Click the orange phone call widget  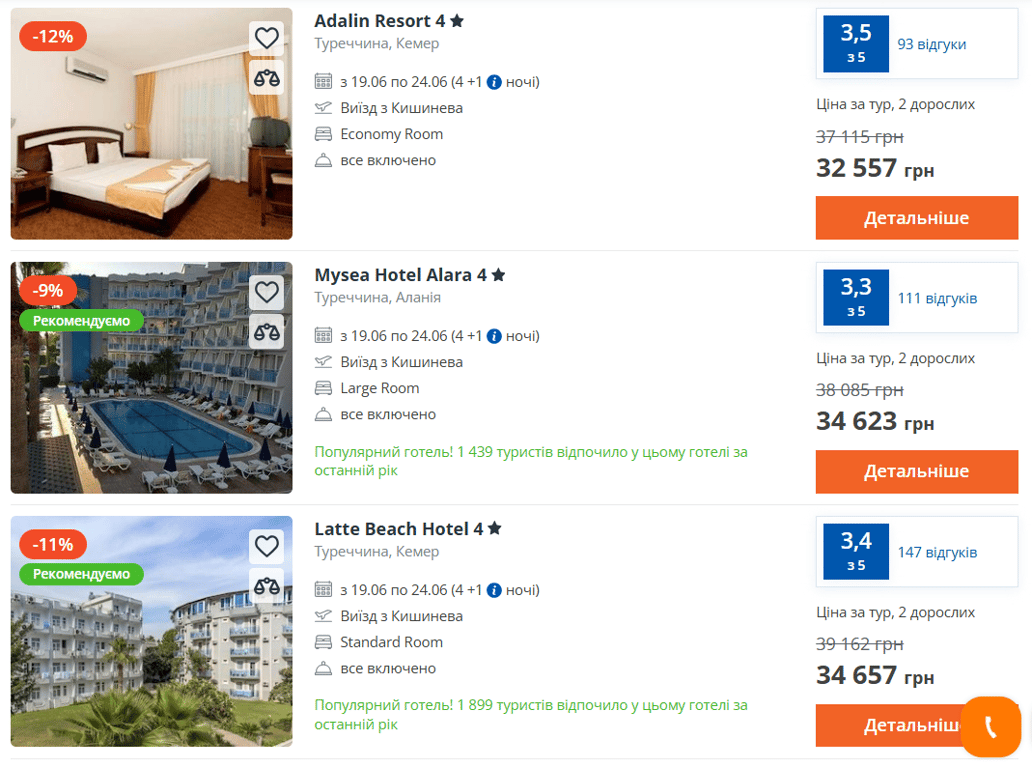(x=990, y=726)
